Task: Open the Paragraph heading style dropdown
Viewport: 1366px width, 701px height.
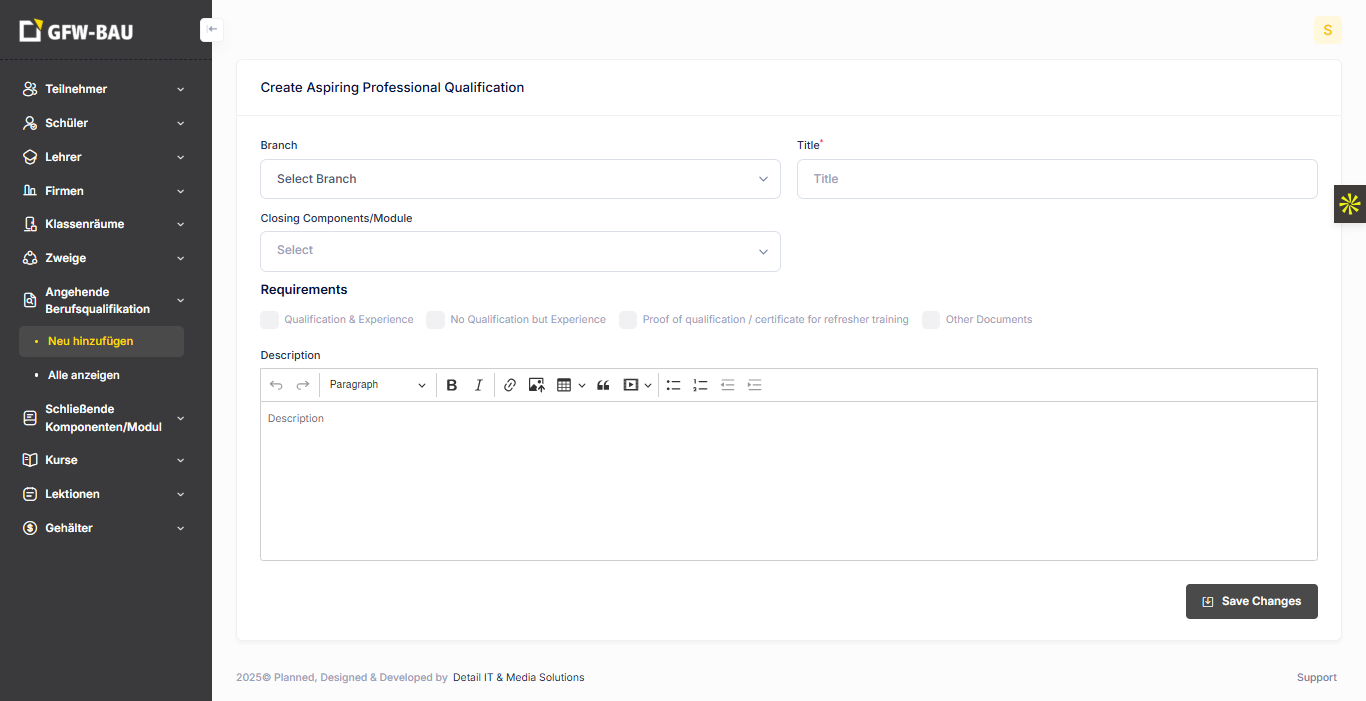Action: pos(377,385)
